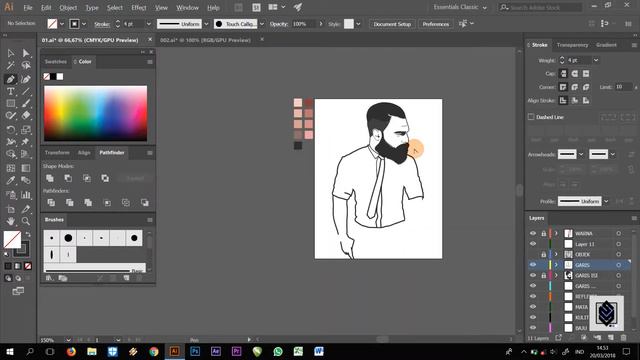Image resolution: width=640 pixels, height=360 pixels.
Task: Unlock the GARIS 02 layer
Action: pyautogui.click(x=543, y=276)
